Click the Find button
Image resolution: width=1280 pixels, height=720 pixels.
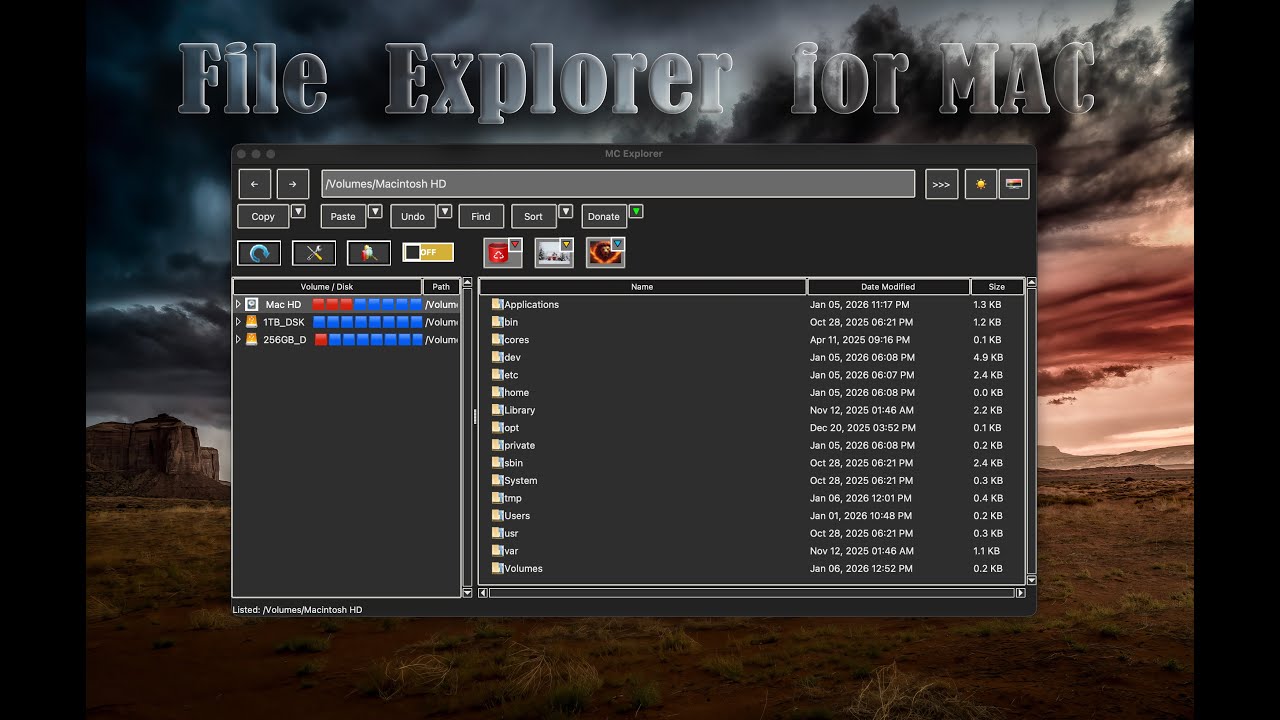pos(481,216)
